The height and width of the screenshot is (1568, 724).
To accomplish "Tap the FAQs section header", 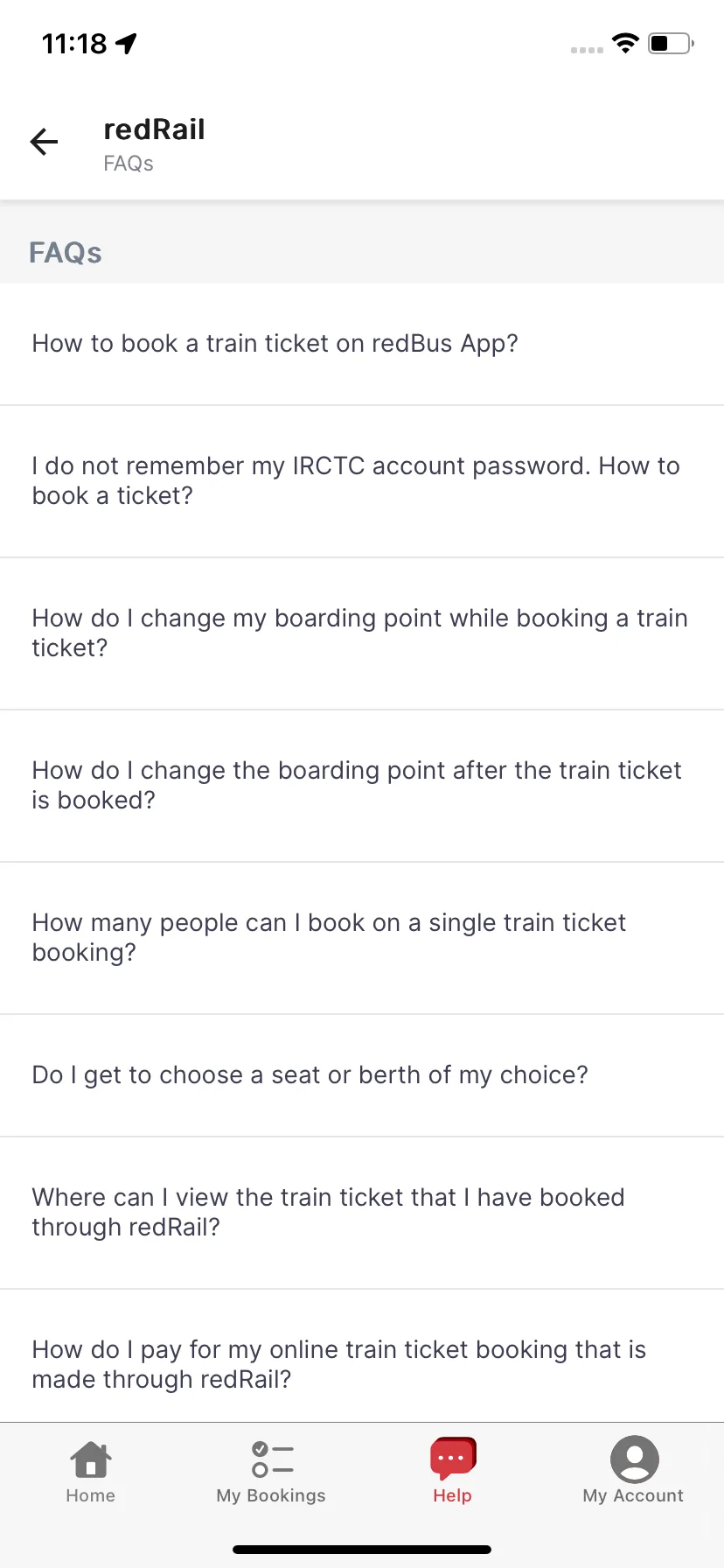I will coord(66,253).
